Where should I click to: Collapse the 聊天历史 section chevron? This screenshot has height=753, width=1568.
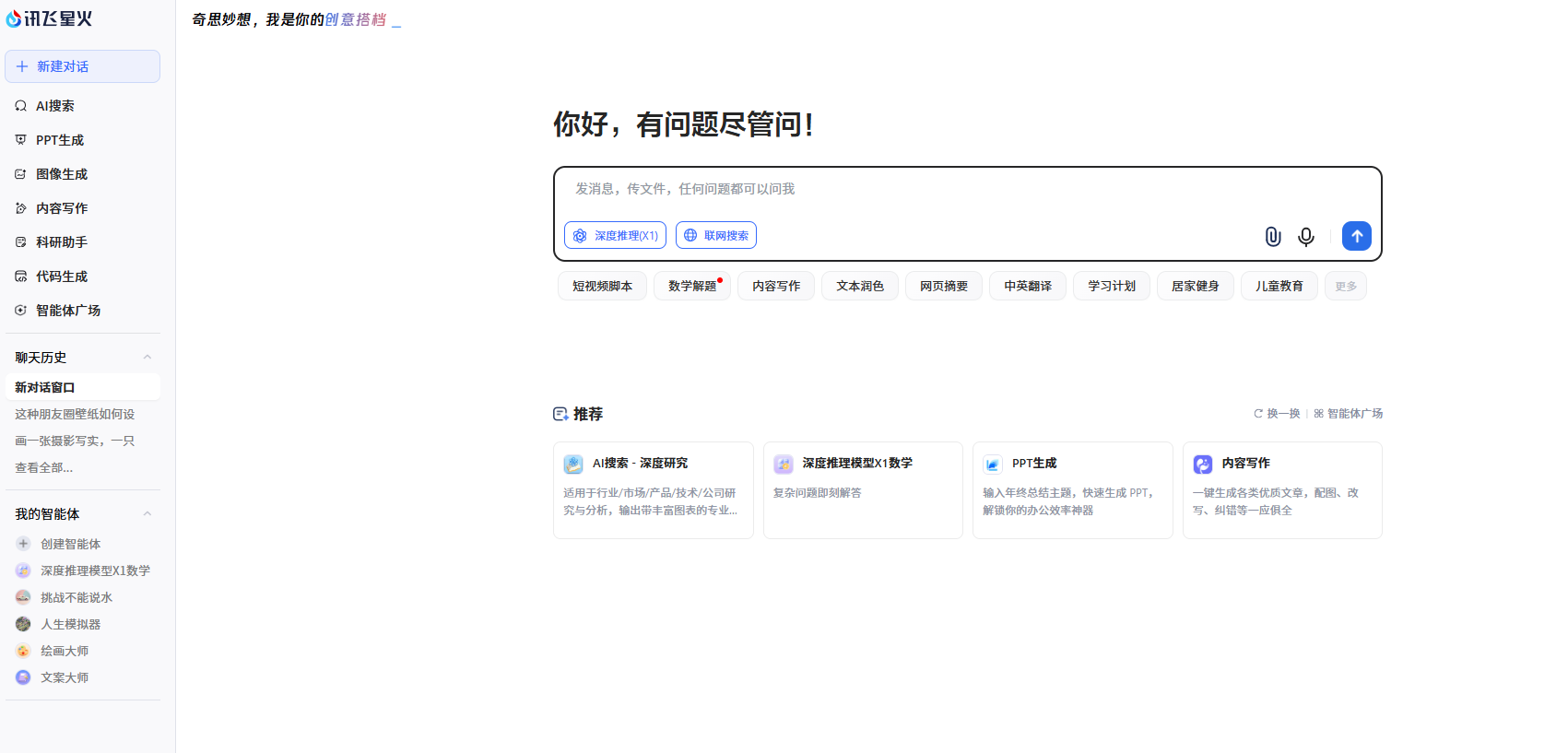147,358
